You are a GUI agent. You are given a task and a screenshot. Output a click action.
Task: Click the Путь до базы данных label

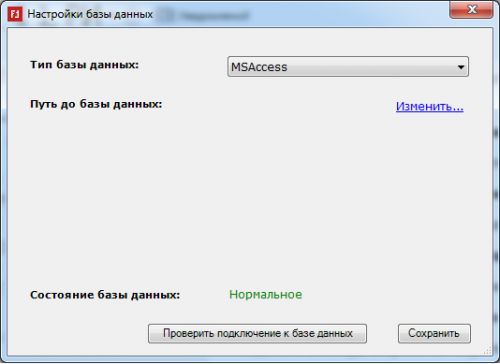click(x=96, y=104)
